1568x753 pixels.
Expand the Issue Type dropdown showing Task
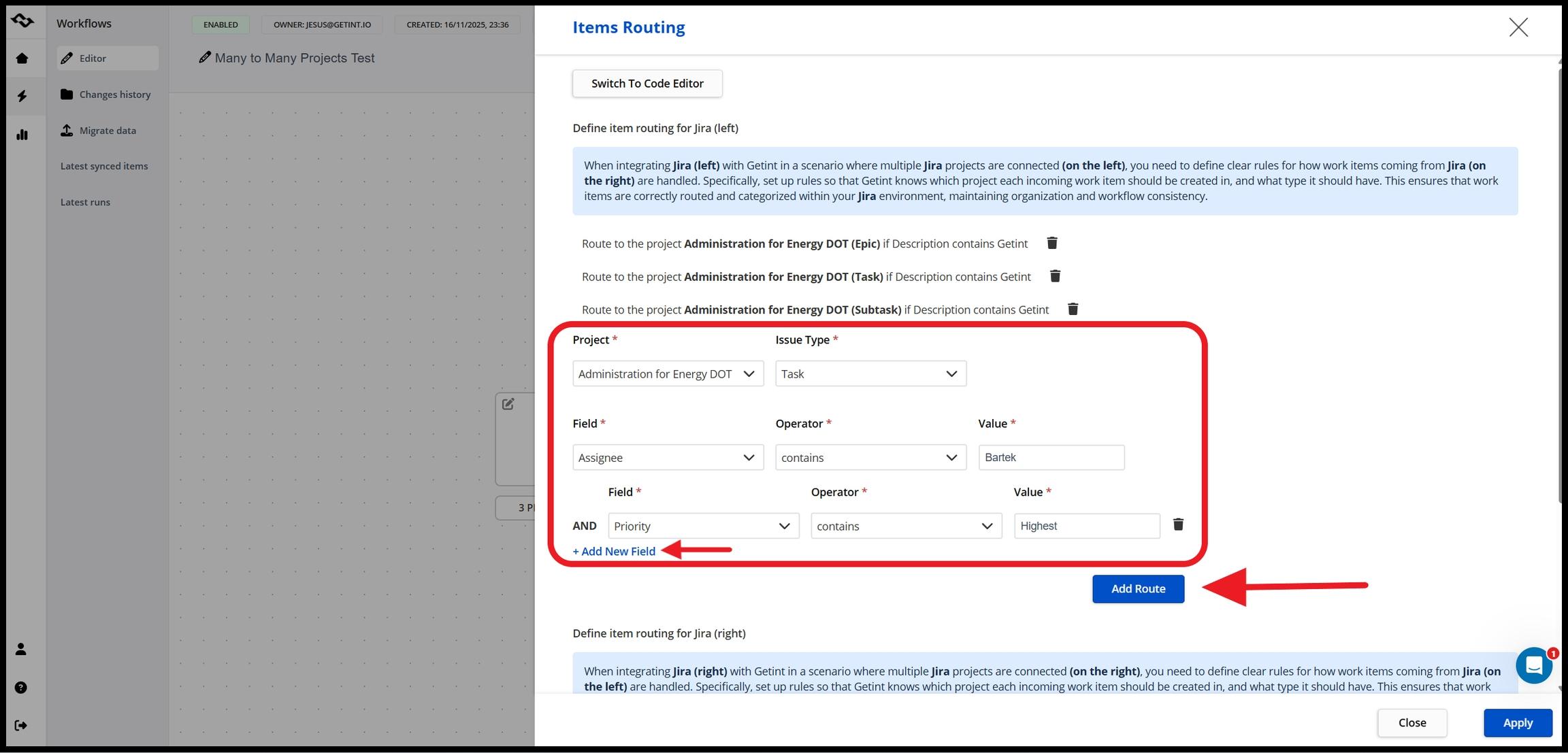point(870,373)
